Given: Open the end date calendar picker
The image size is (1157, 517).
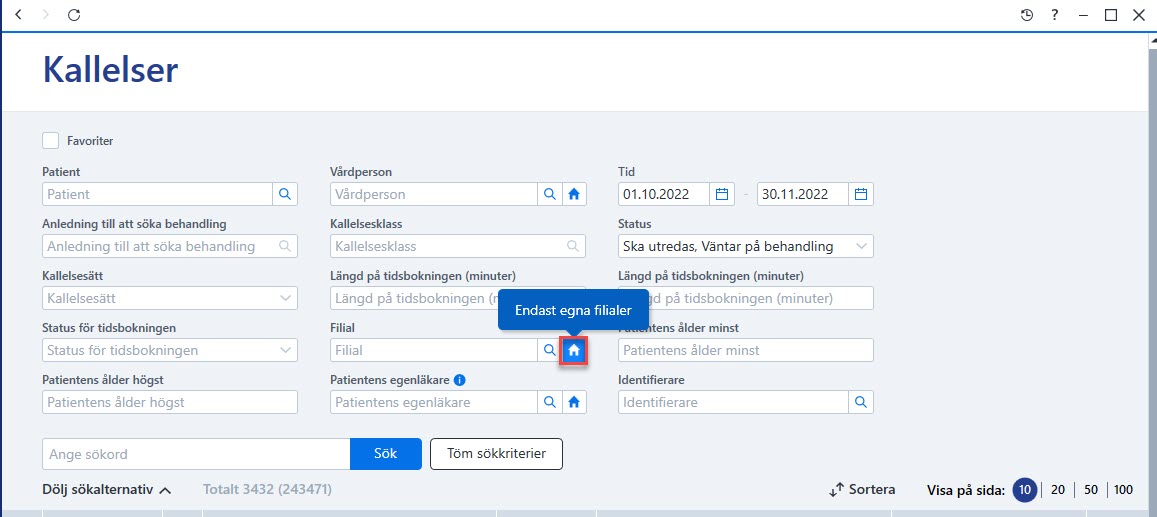Looking at the screenshot, I should tap(861, 195).
